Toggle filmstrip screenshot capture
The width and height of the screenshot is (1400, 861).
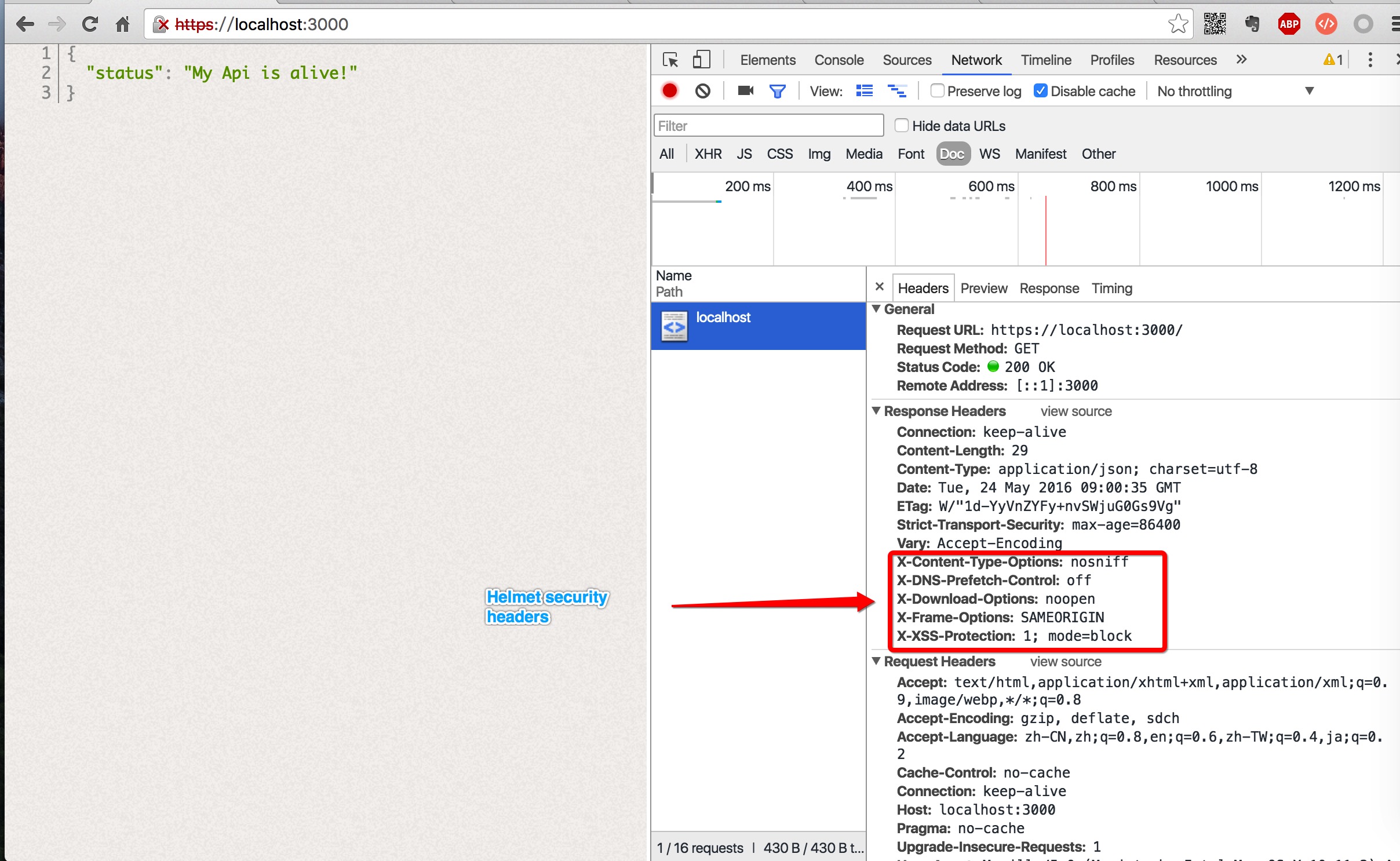(745, 91)
